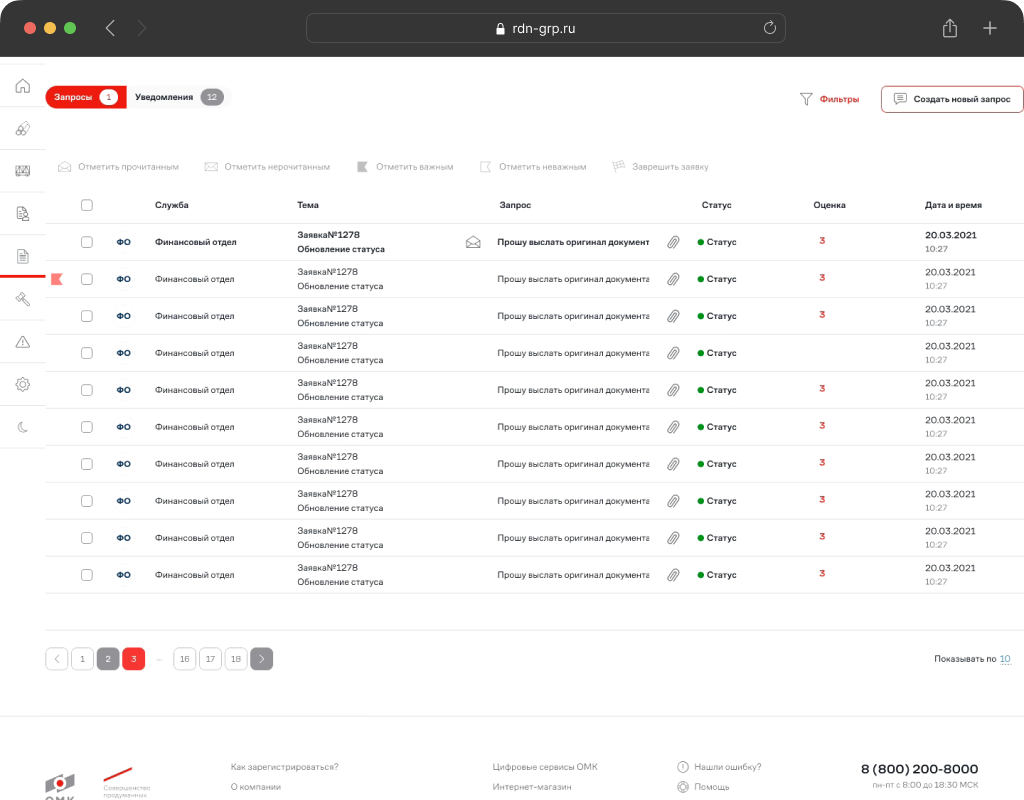Open the rows-per-page selector showing 10
Screen dimensions: 1024x800
(x=1004, y=659)
